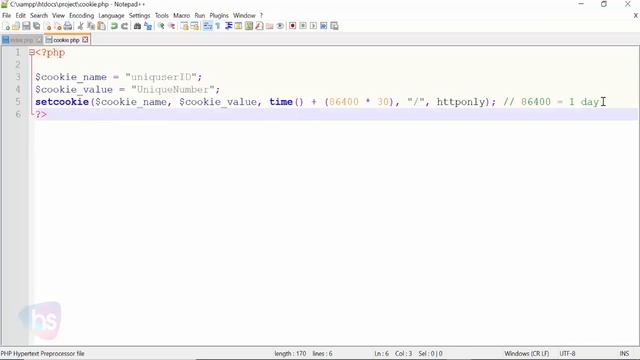Click the Redo toolbar icon

pos(124,26)
